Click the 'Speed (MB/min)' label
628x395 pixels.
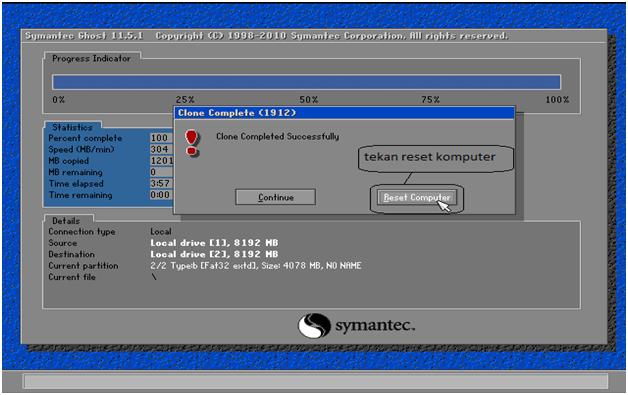point(81,149)
